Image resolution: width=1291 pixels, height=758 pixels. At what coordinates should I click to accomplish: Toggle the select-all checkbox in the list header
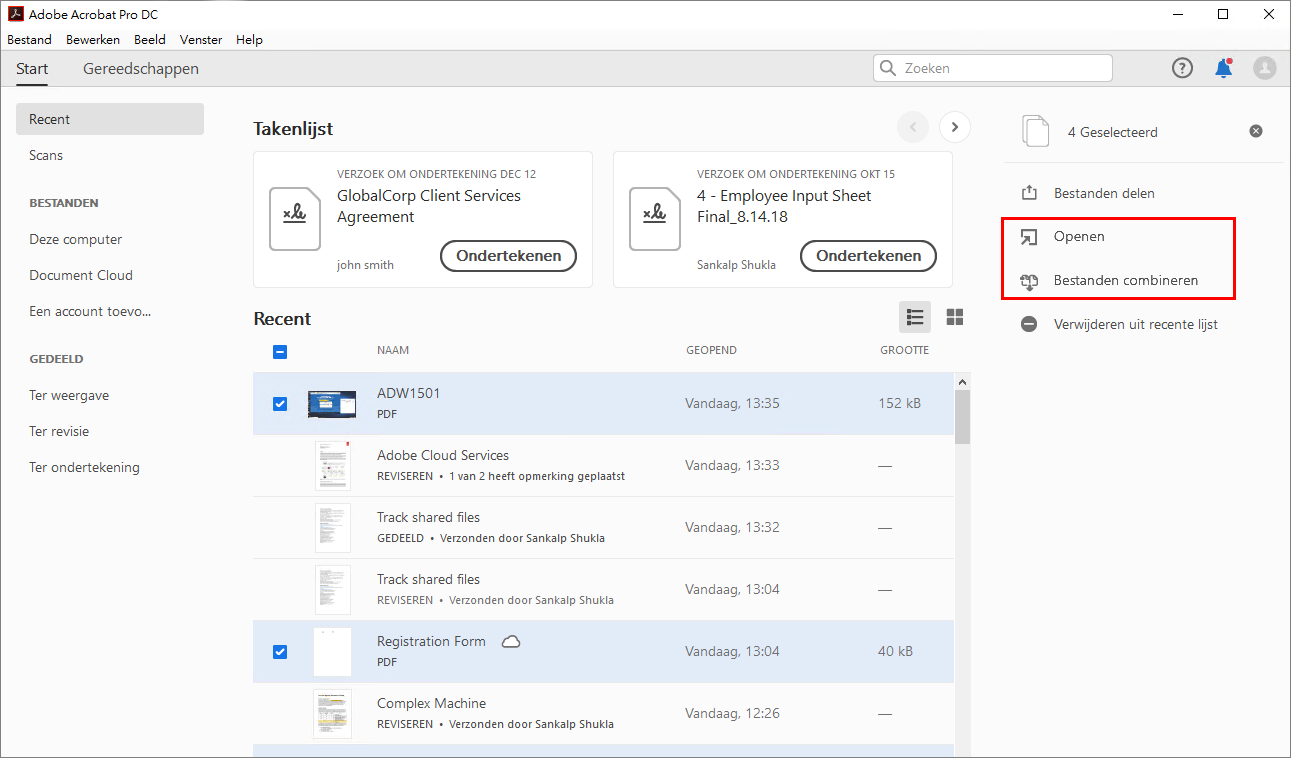pos(280,351)
